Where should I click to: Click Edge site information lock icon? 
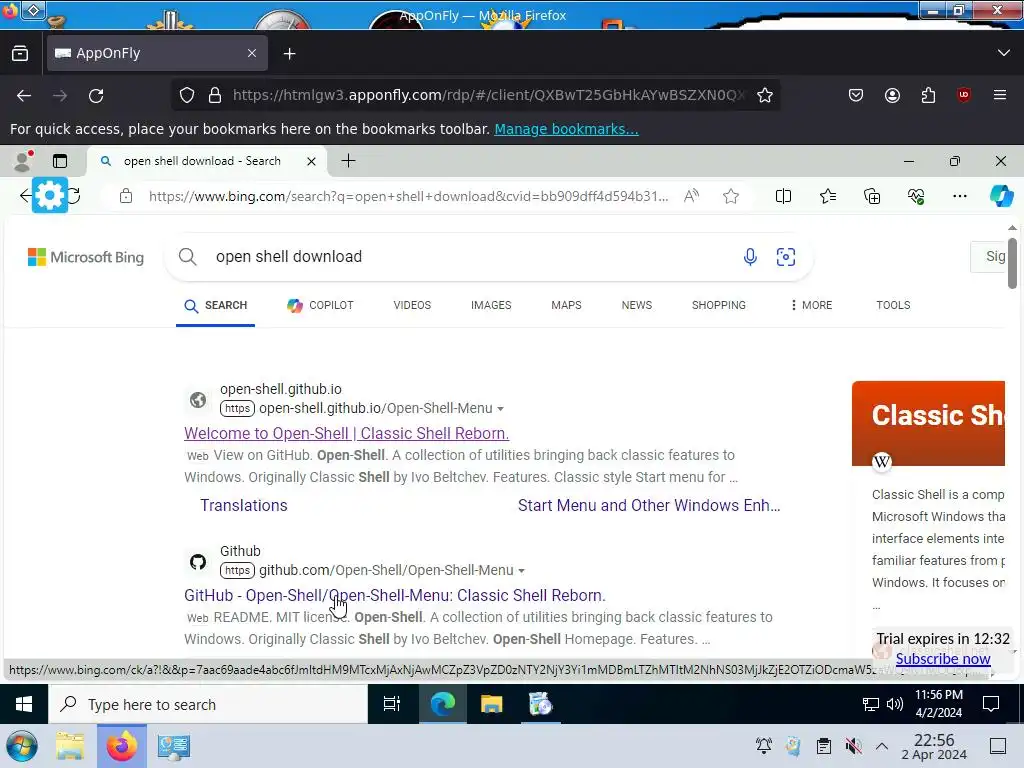126,196
